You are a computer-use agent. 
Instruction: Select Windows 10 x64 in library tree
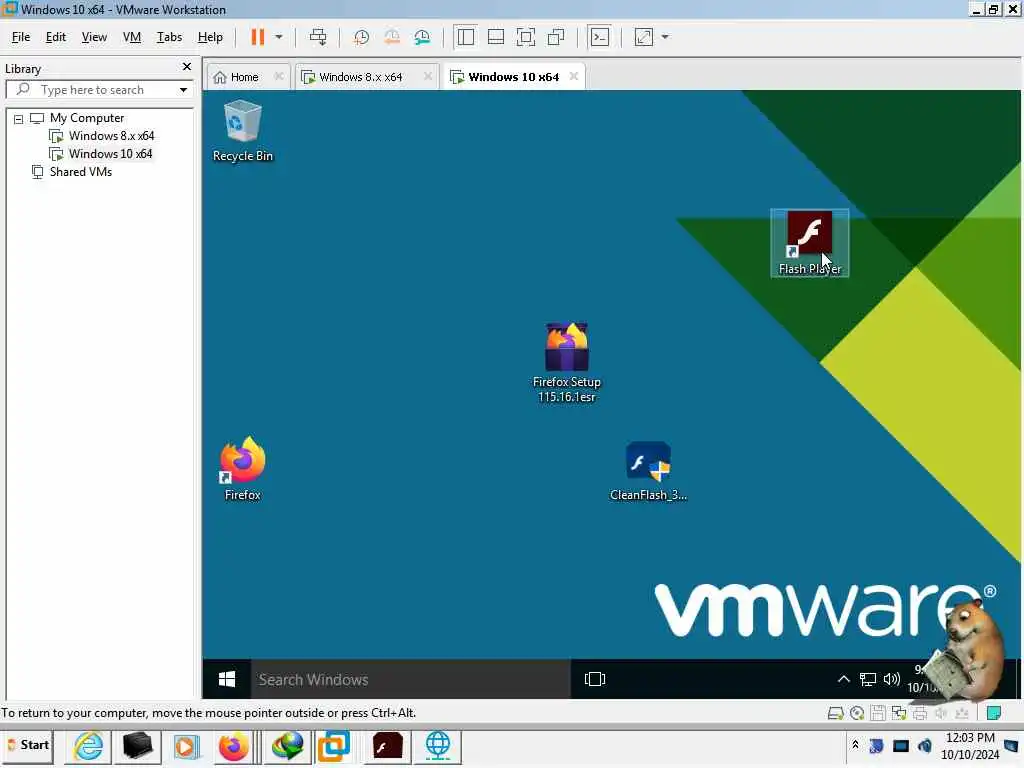(x=110, y=154)
